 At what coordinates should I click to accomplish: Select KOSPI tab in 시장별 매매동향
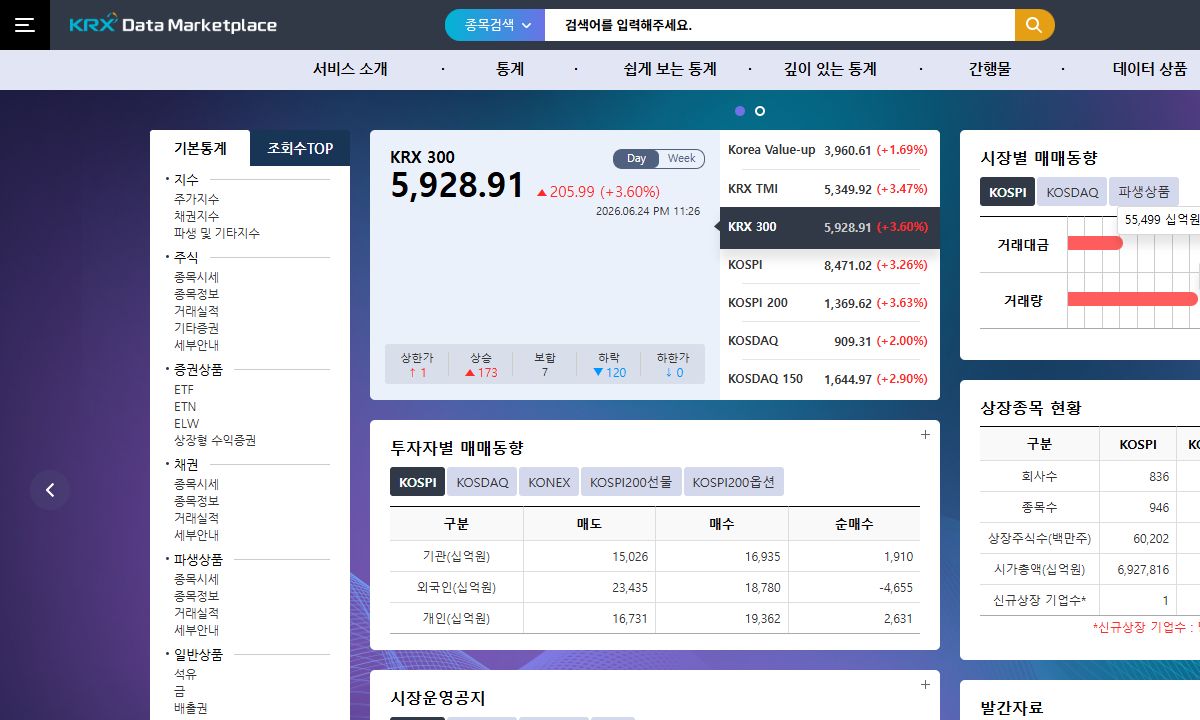tap(1007, 192)
